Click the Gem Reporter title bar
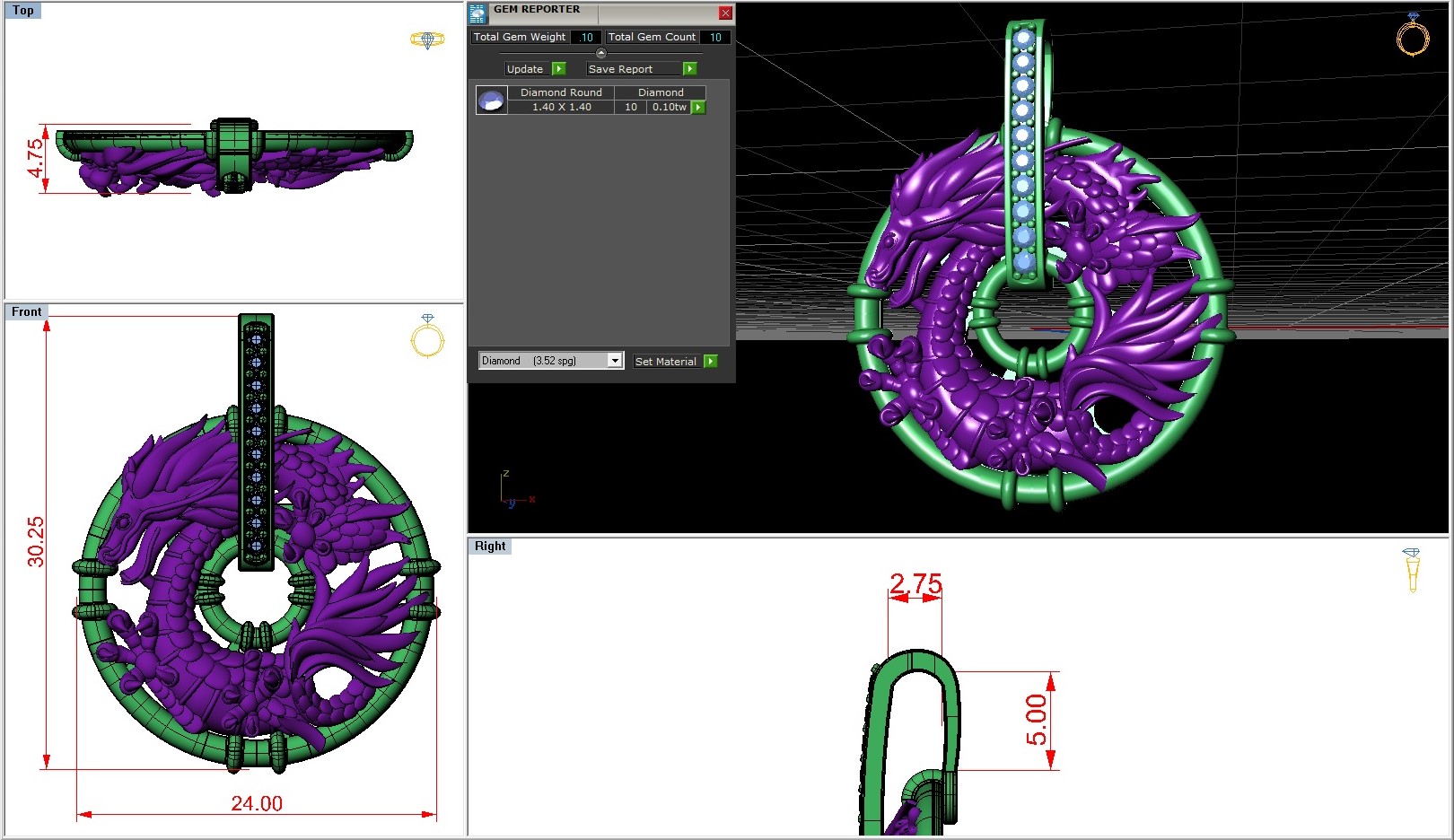 (603, 13)
